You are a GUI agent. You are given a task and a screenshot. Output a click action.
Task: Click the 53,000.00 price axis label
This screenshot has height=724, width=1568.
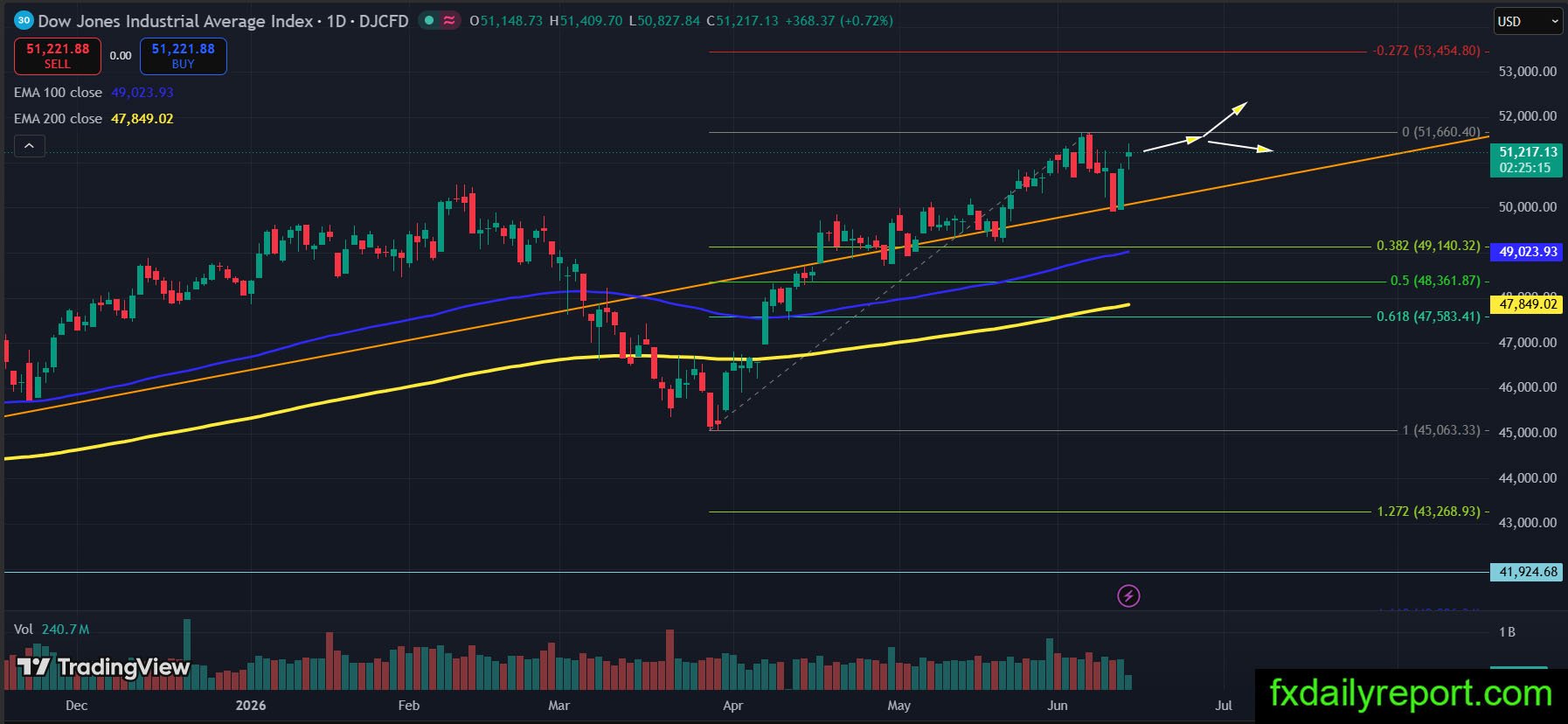(x=1528, y=72)
